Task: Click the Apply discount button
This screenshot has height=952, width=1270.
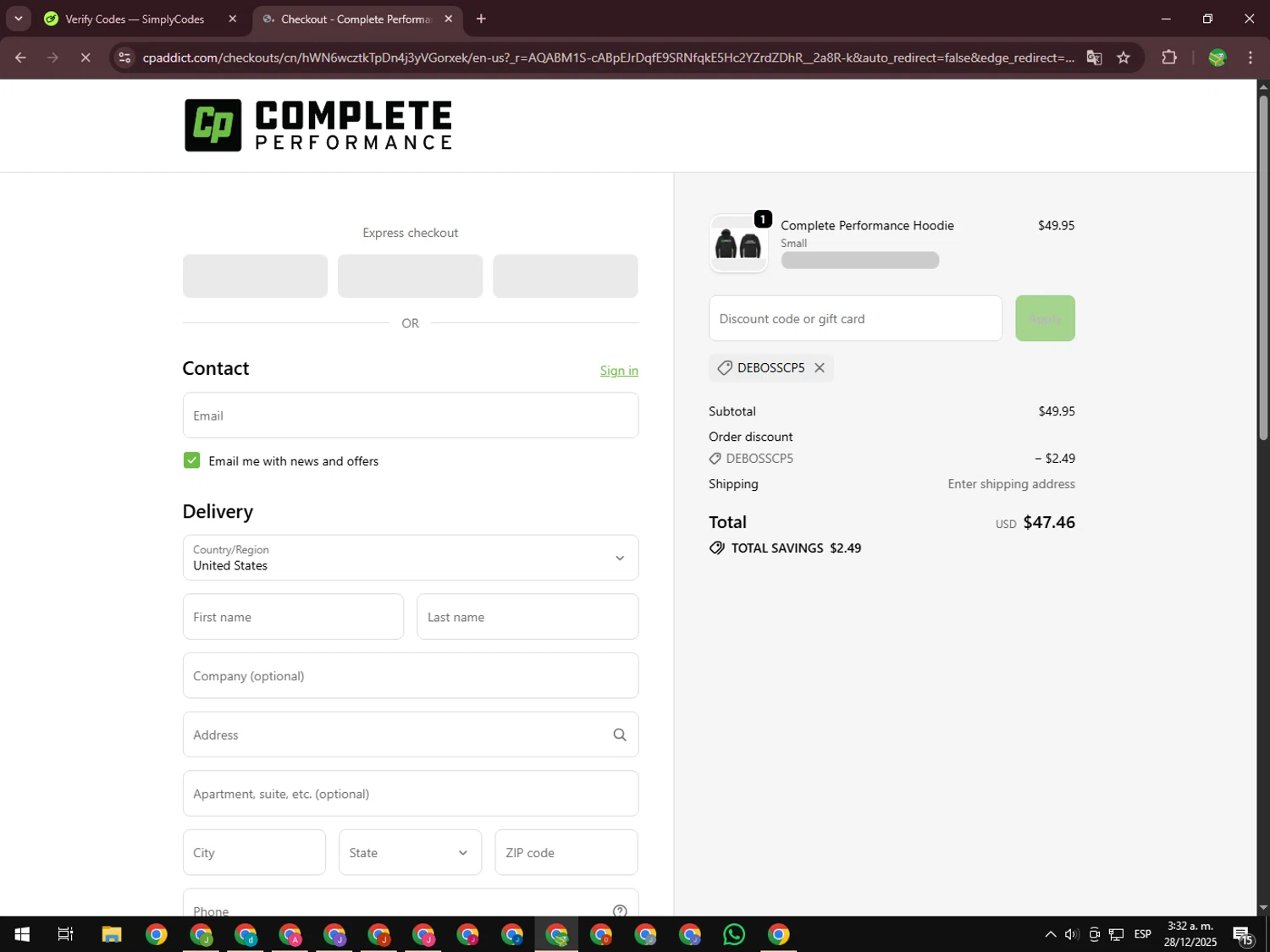Action: click(1045, 318)
